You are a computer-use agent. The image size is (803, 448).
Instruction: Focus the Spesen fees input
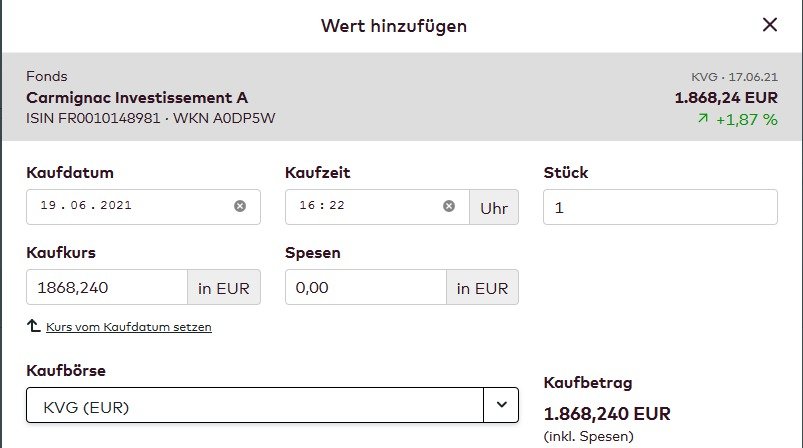365,288
